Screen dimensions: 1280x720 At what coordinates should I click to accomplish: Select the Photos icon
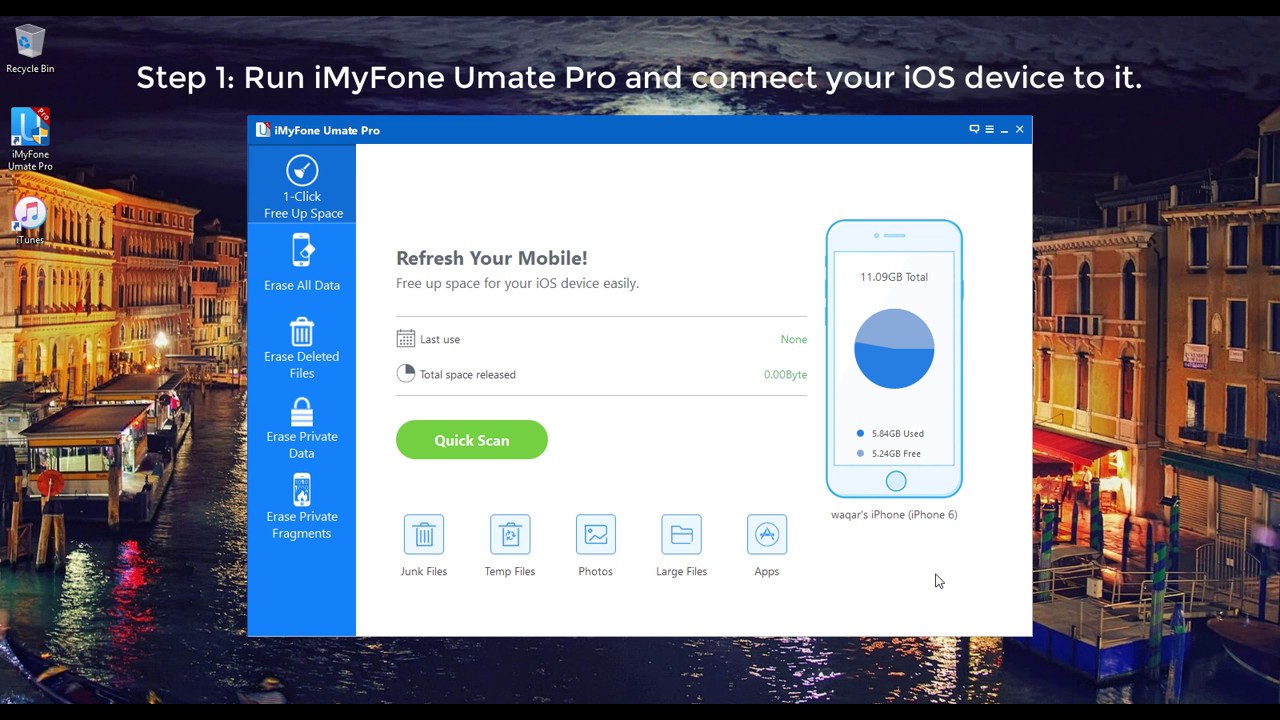[596, 534]
